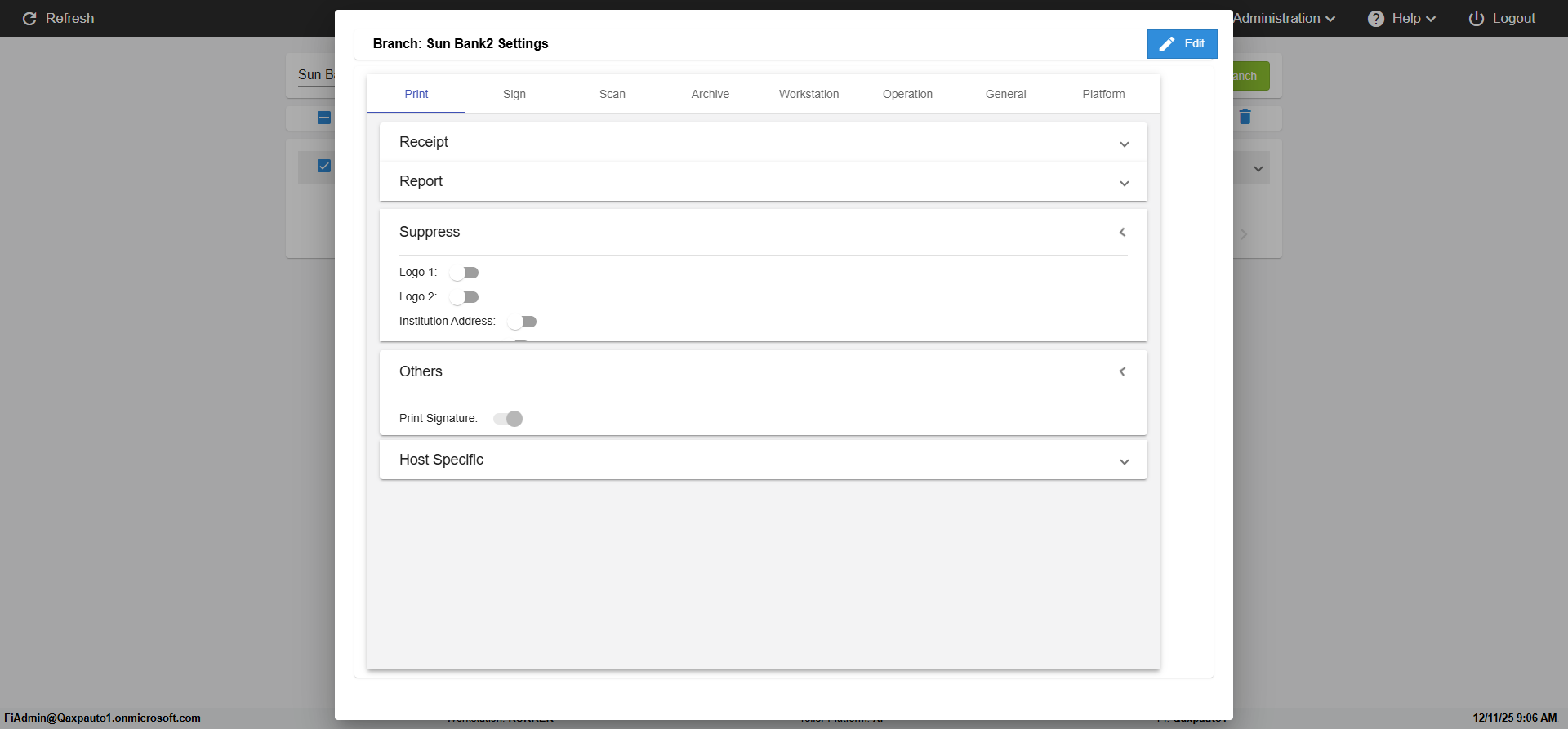Collapse the Others section chevron

[1123, 371]
